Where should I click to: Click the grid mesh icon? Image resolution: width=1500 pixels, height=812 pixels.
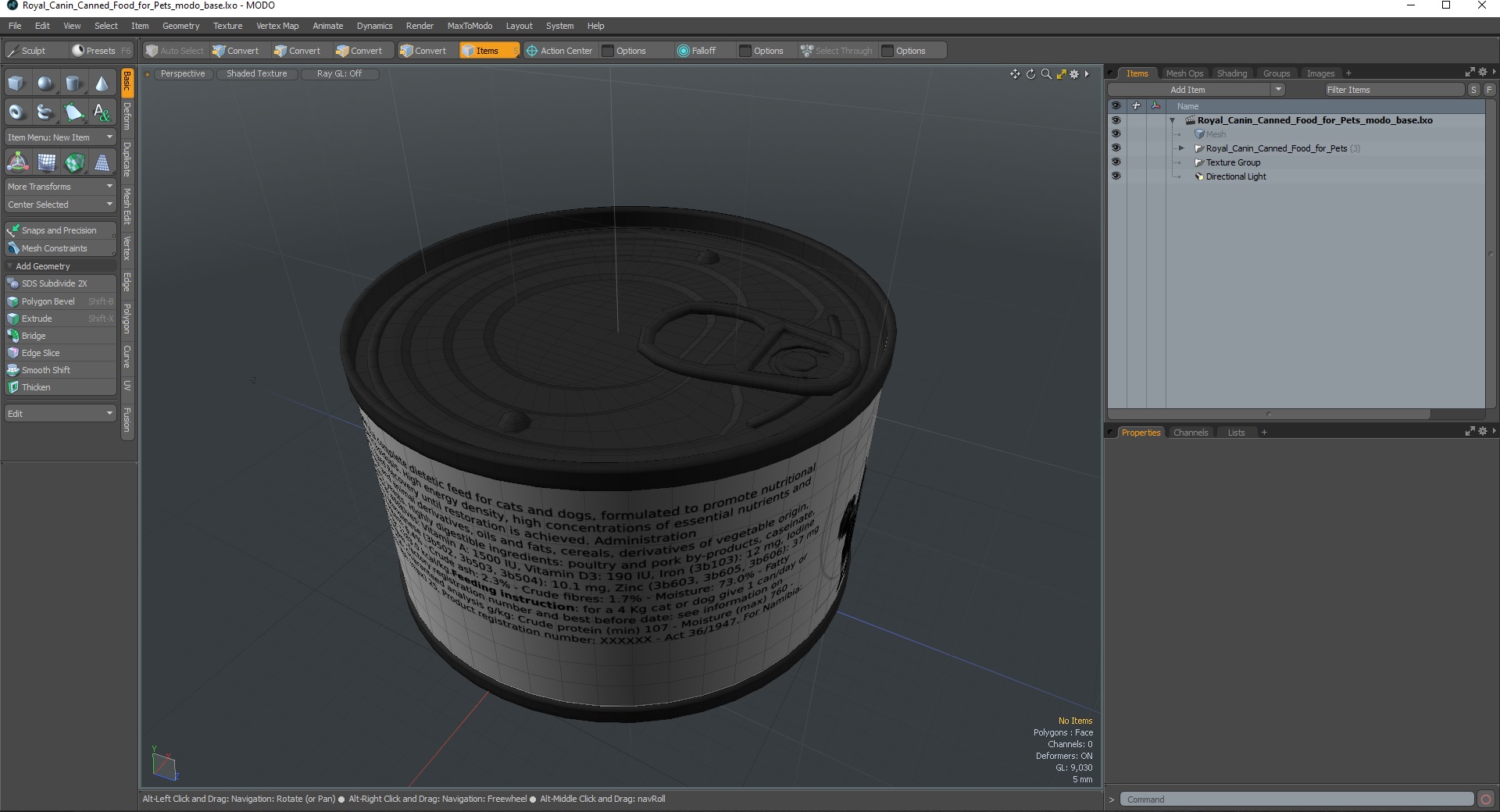[47, 162]
